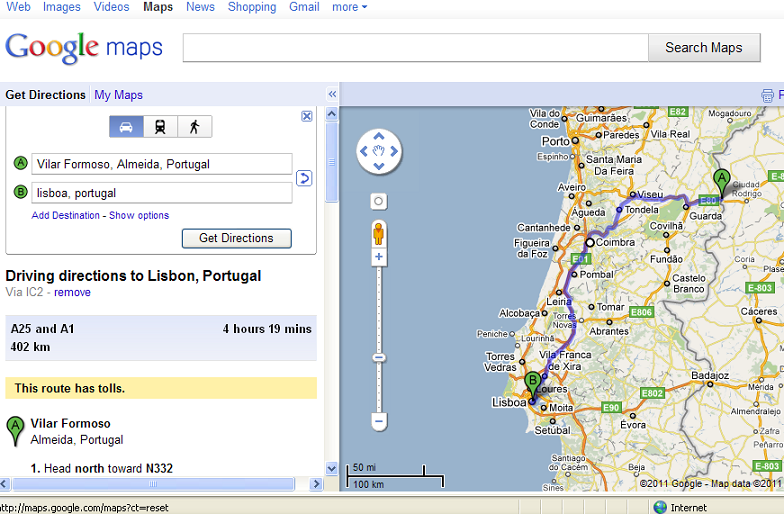Screen dimensions: 784x514
Task: Click the green A waypoint icon by start field
Action: click(20, 163)
